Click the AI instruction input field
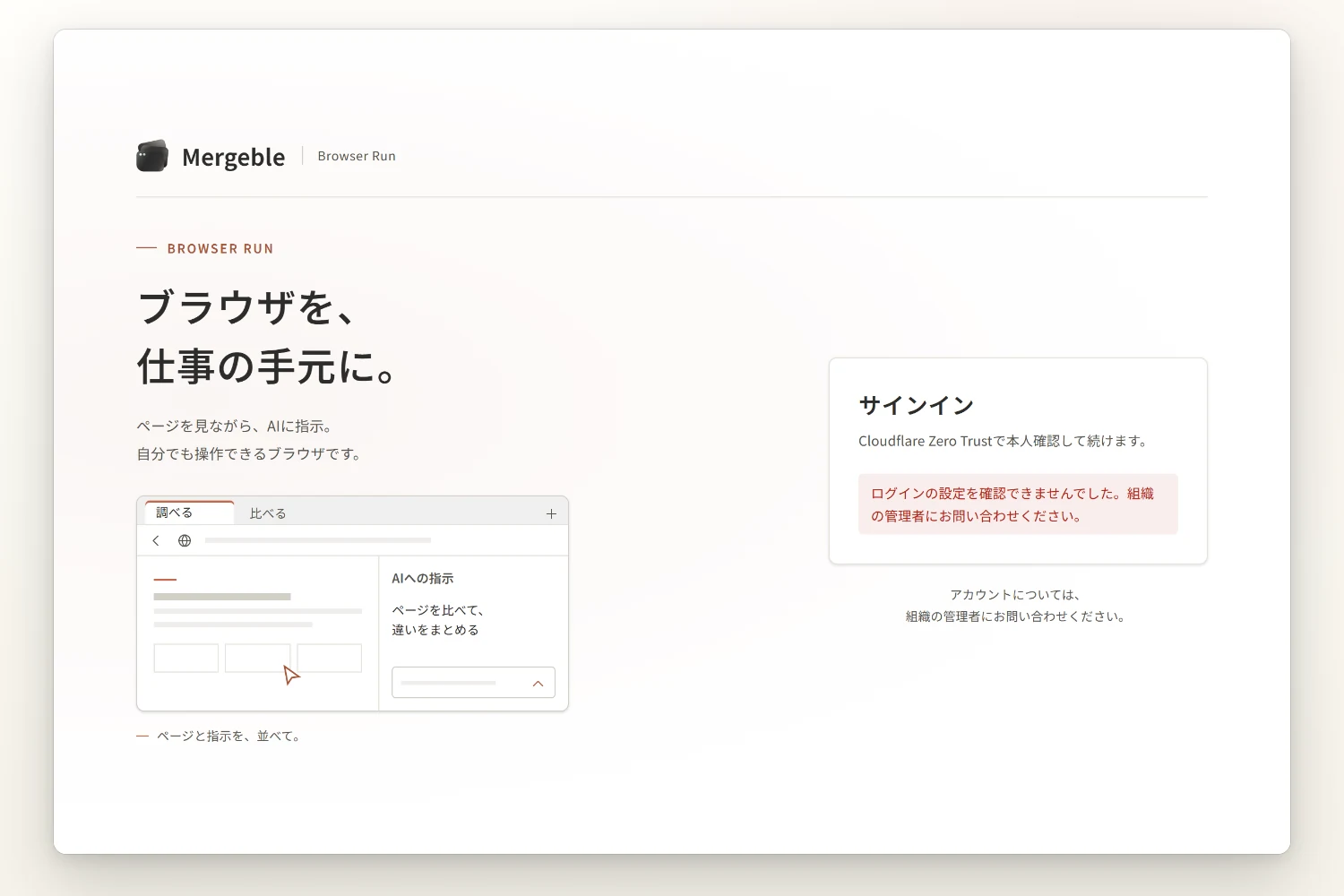 (473, 683)
